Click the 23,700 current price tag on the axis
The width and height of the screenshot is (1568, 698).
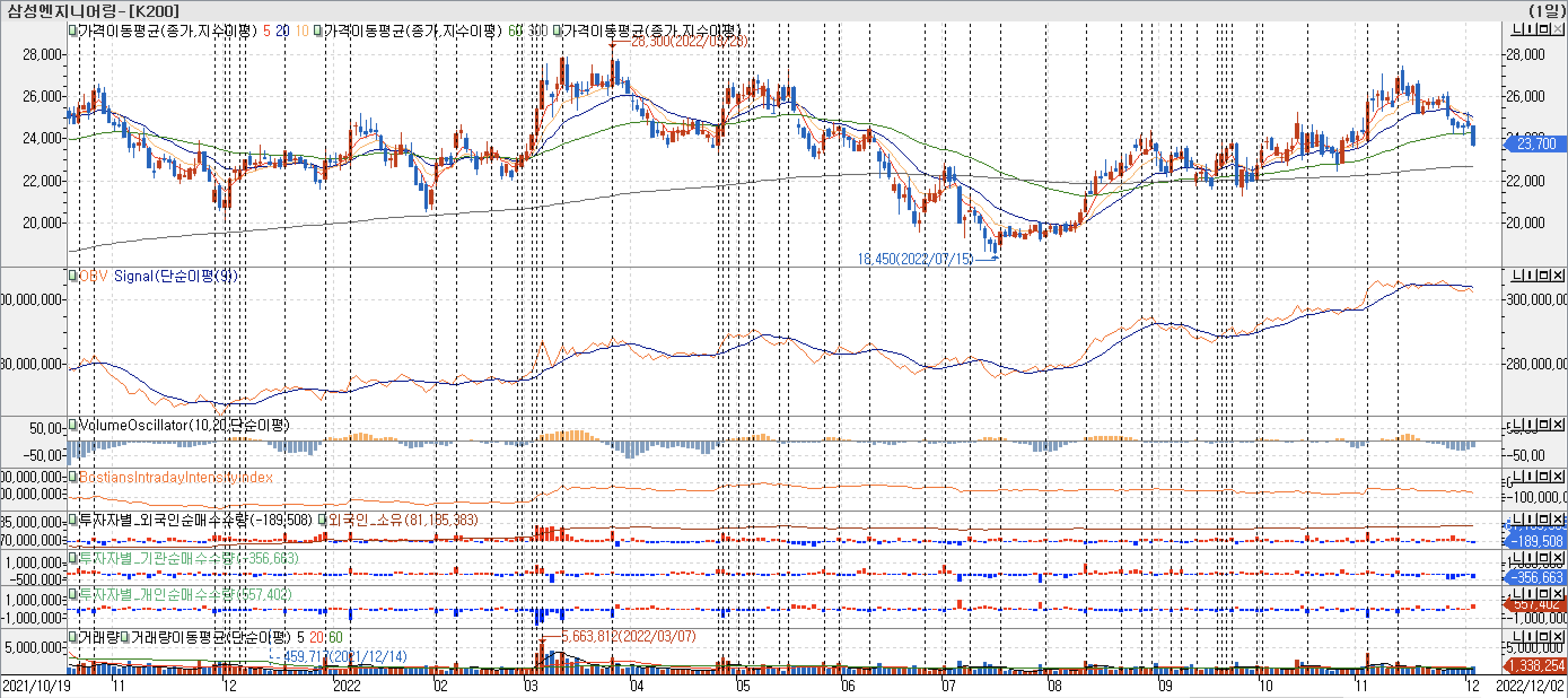1536,144
